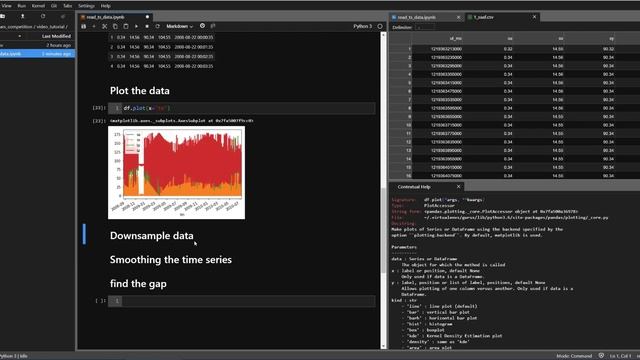Image resolution: width=640 pixels, height=360 pixels.
Task: Select the Contextual Help tab
Action: [414, 187]
